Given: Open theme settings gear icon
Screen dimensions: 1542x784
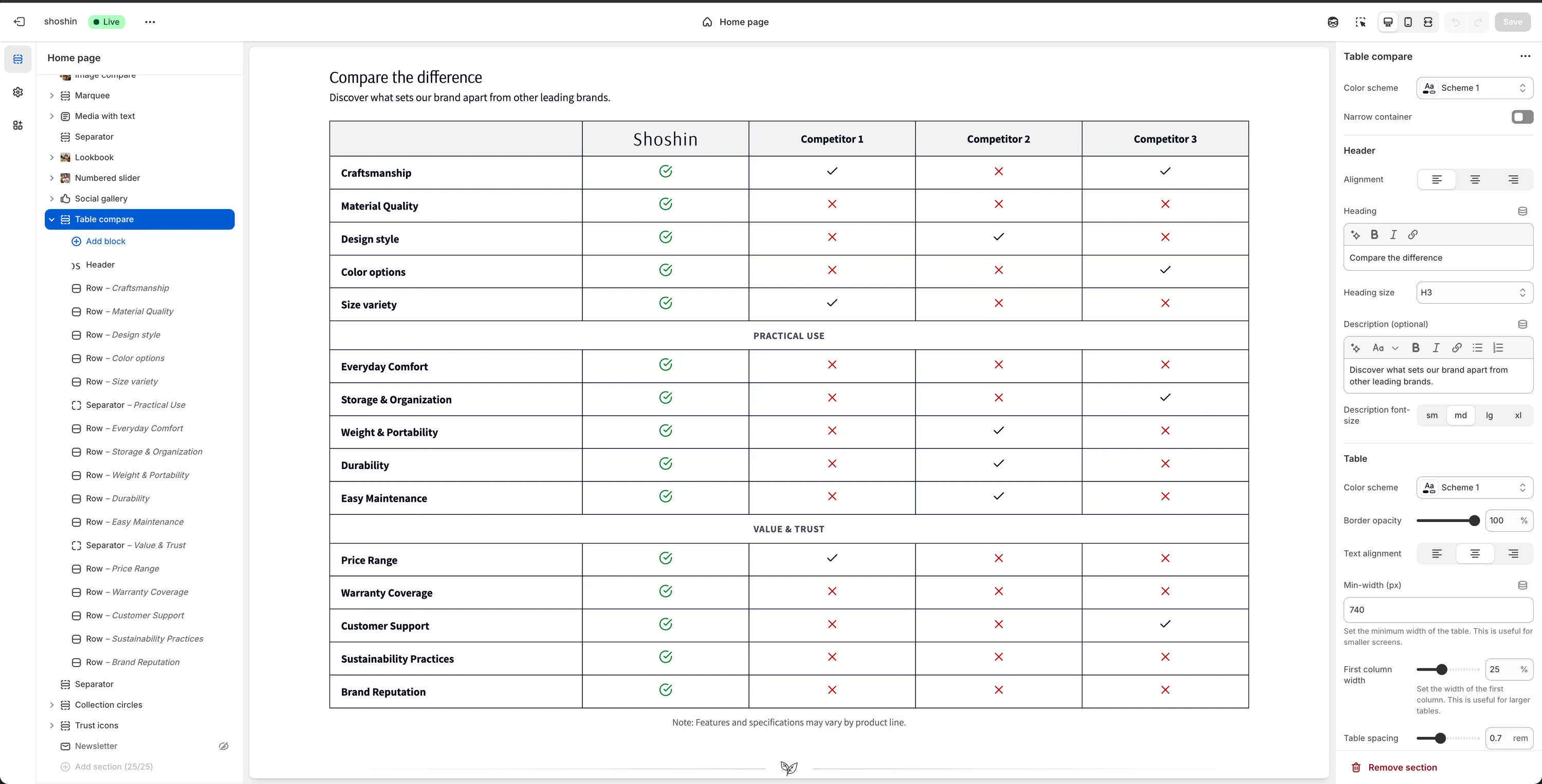Looking at the screenshot, I should (x=18, y=92).
